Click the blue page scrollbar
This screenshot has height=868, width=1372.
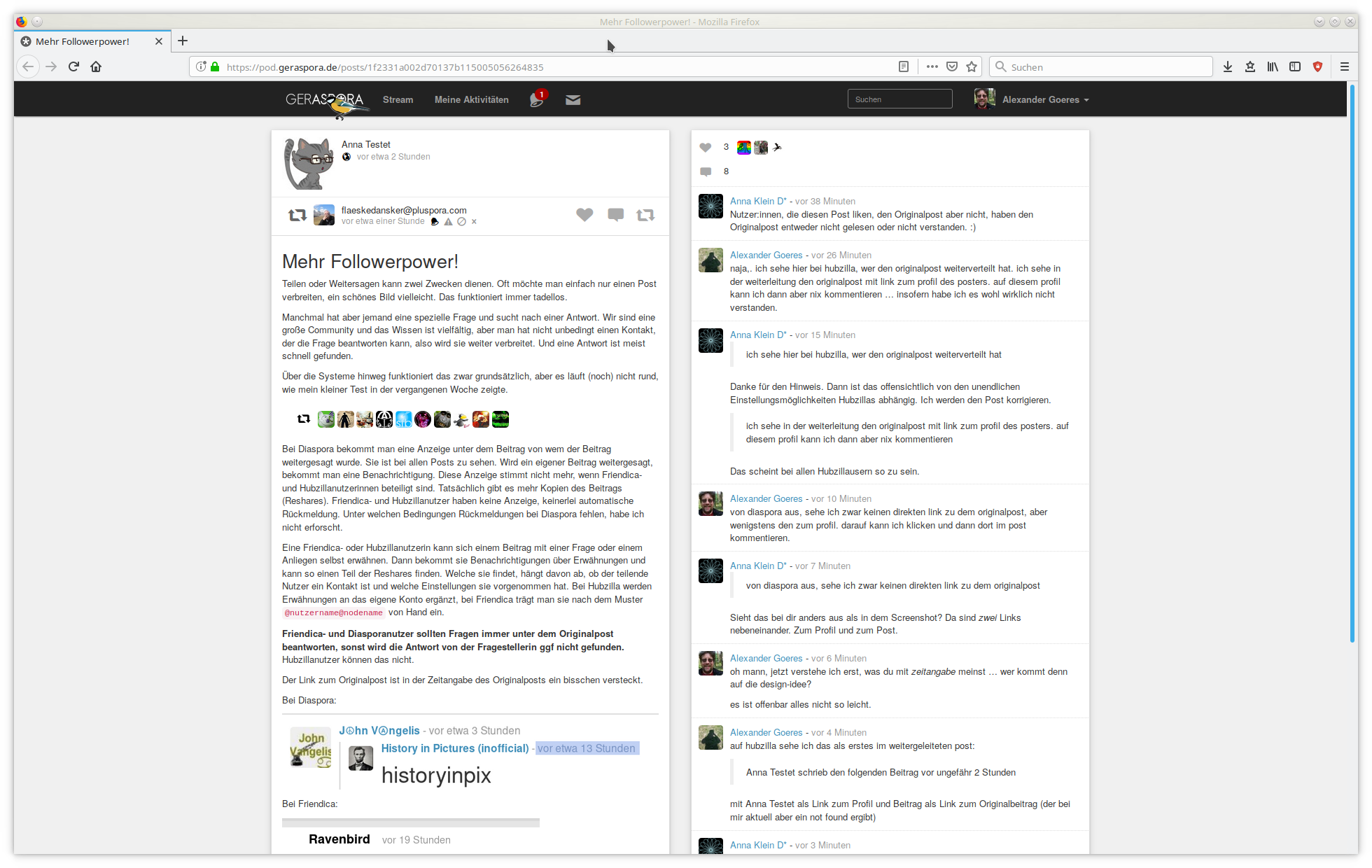(x=1352, y=364)
